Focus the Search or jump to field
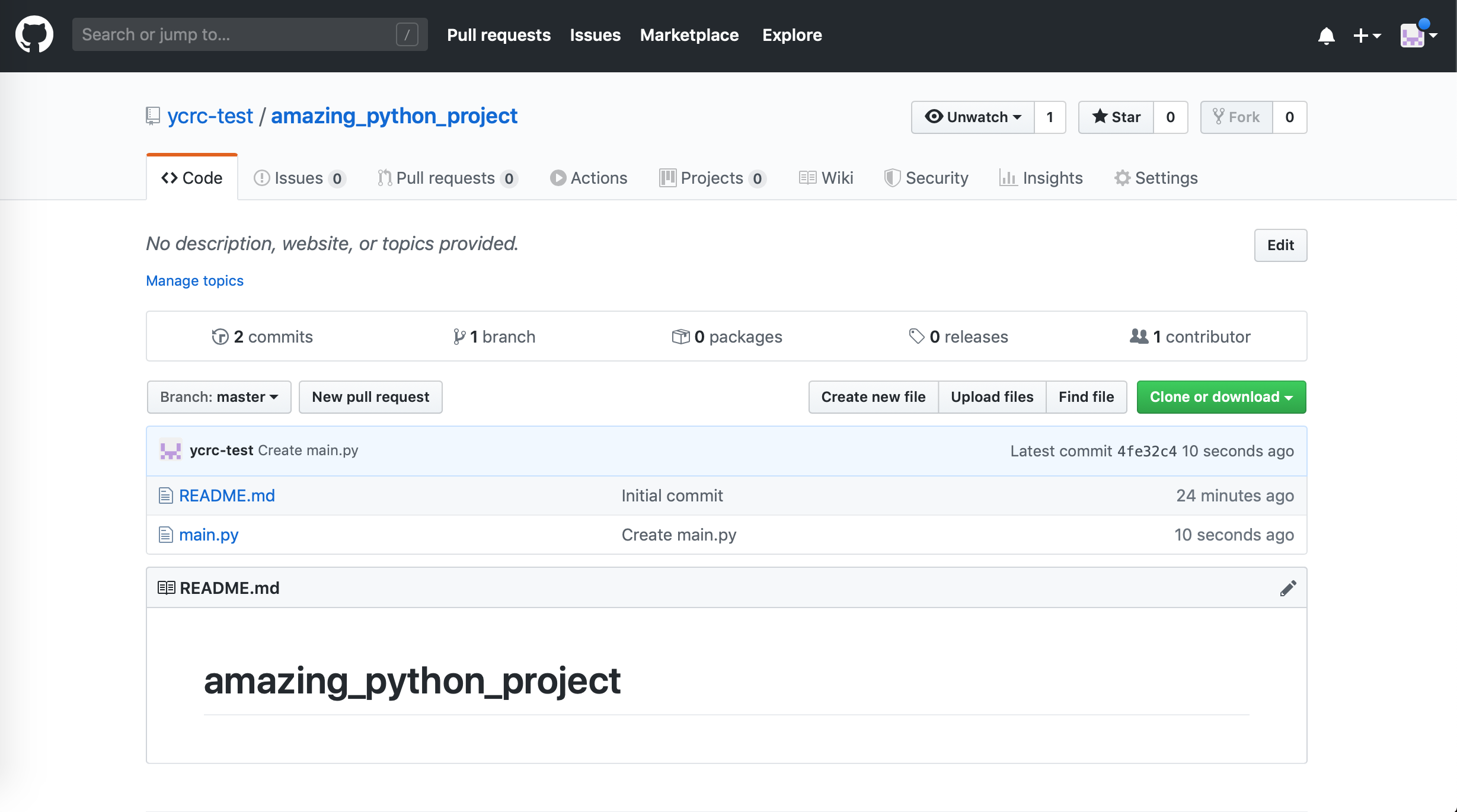The image size is (1457, 812). click(x=250, y=34)
